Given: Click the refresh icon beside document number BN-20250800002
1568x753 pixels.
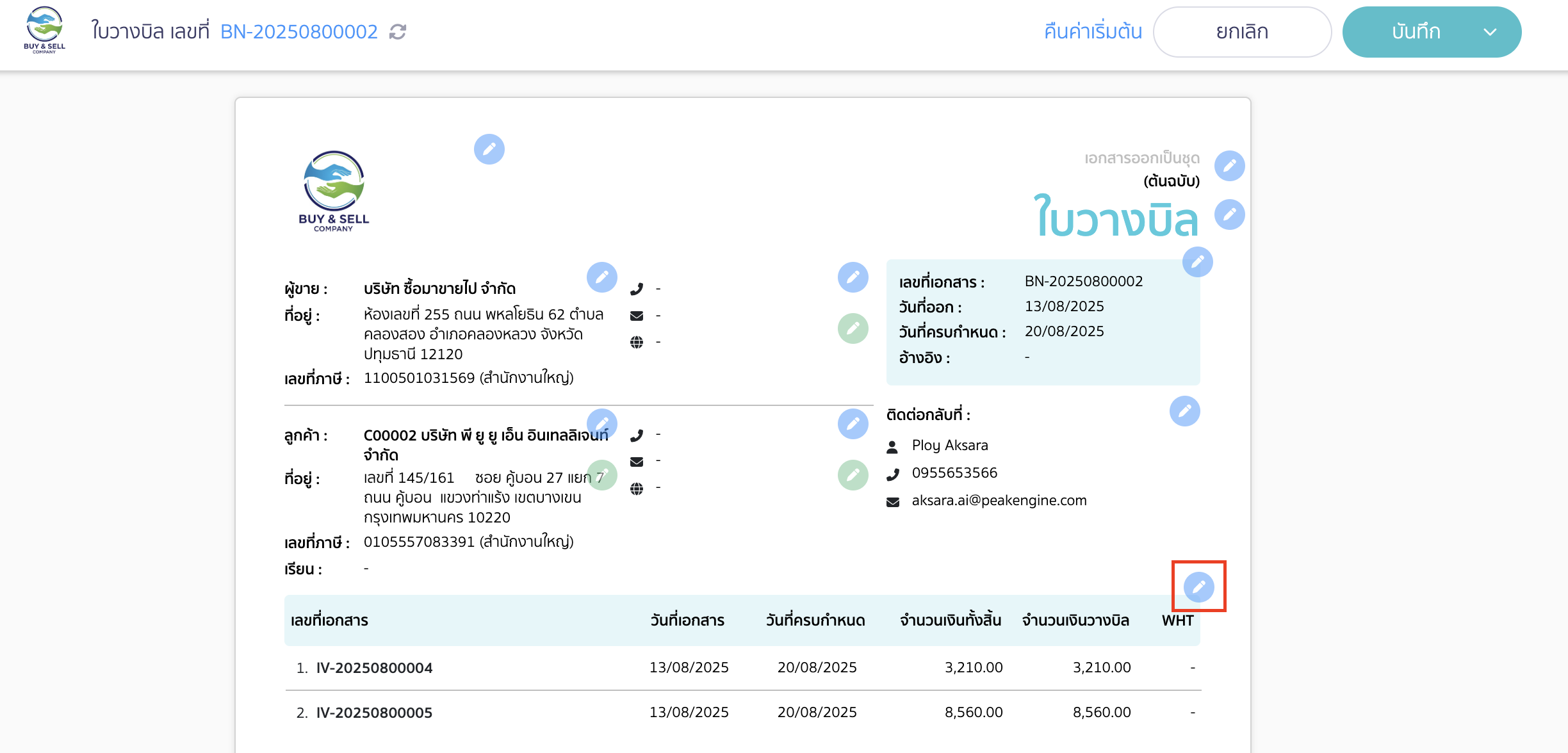Looking at the screenshot, I should pos(398,31).
